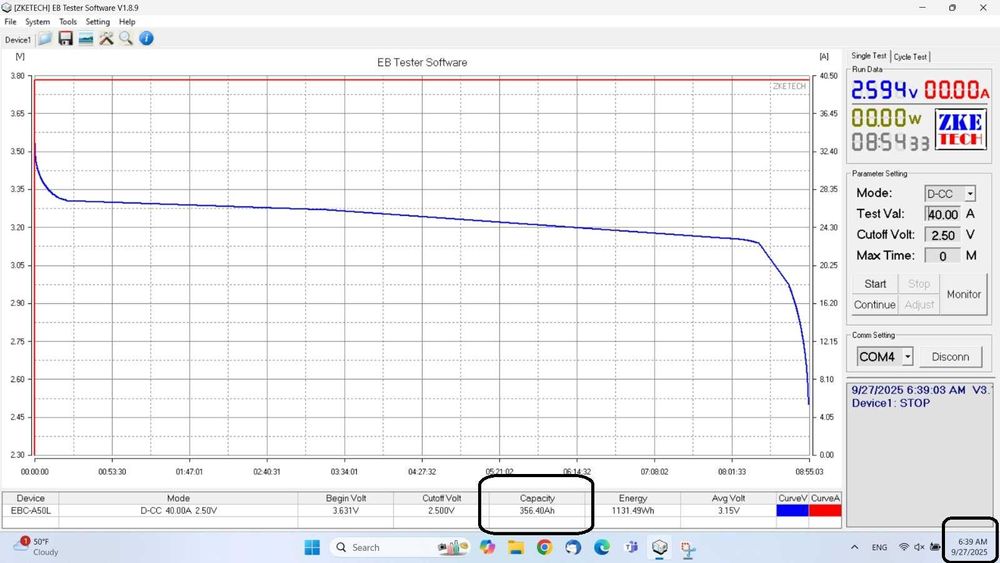Viewport: 1000px width, 563px height.
Task: Open Microsoft Teams from the taskbar
Action: tap(631, 547)
